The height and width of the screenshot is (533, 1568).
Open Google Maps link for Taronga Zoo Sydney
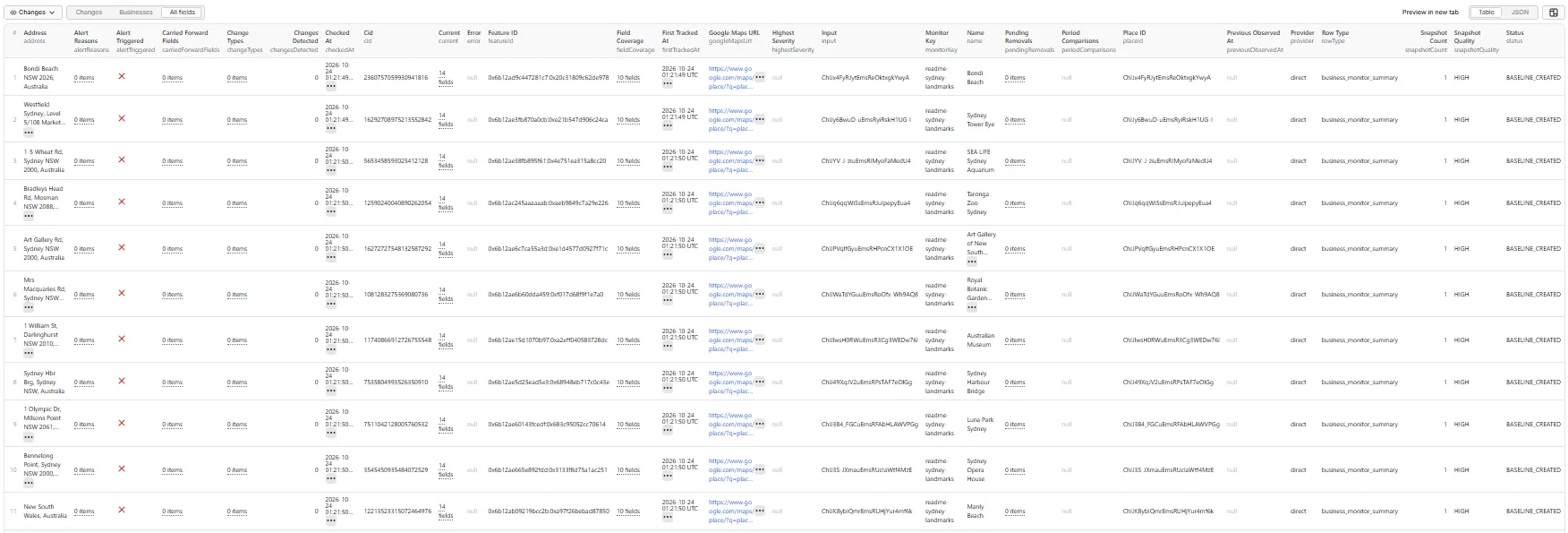(x=731, y=203)
